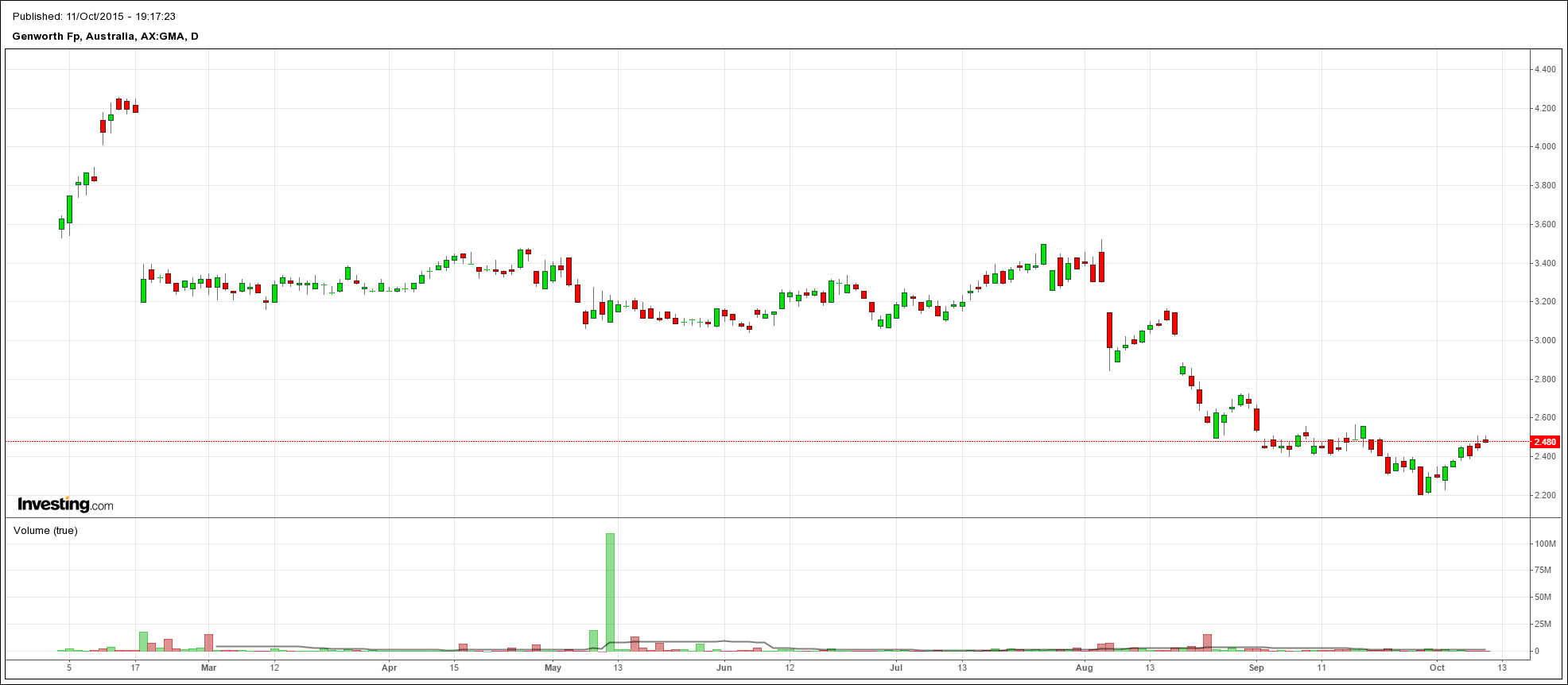Click the Sep label on date axis

1256,668
